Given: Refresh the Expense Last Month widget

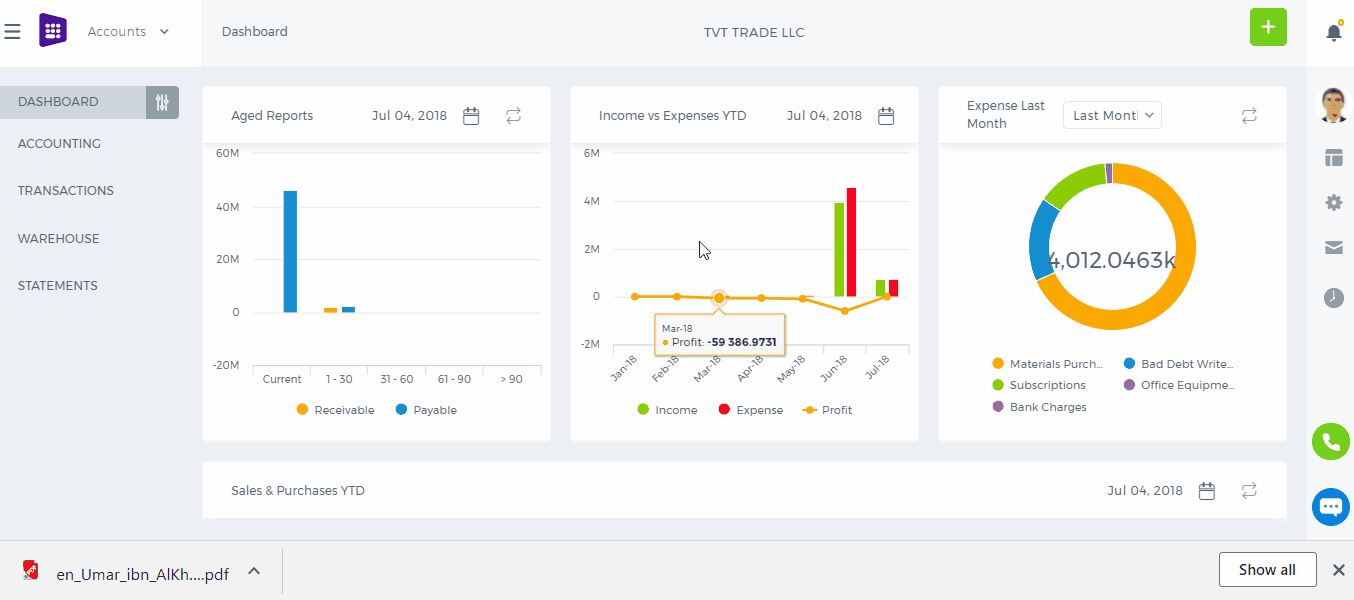Looking at the screenshot, I should (1249, 116).
